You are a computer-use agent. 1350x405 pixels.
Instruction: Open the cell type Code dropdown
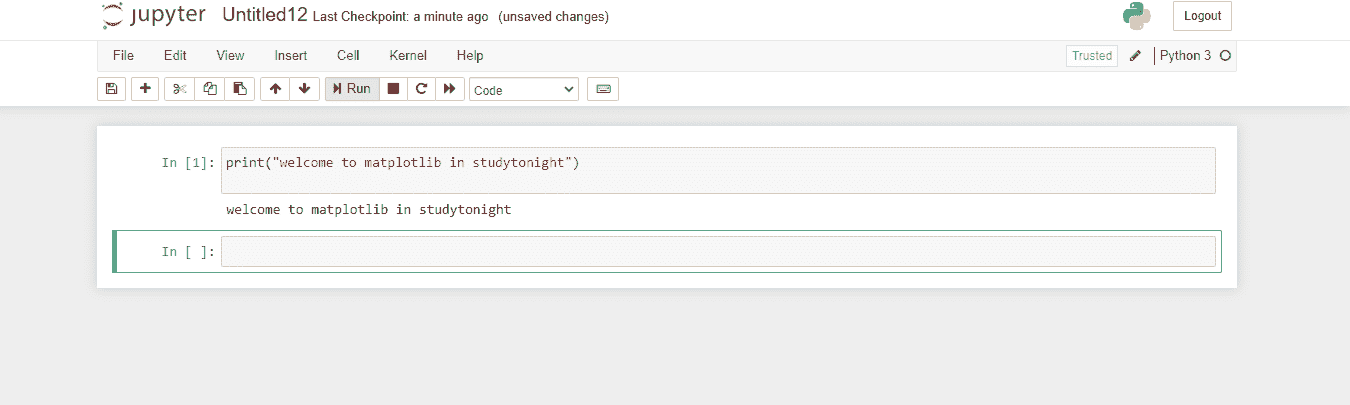click(524, 90)
